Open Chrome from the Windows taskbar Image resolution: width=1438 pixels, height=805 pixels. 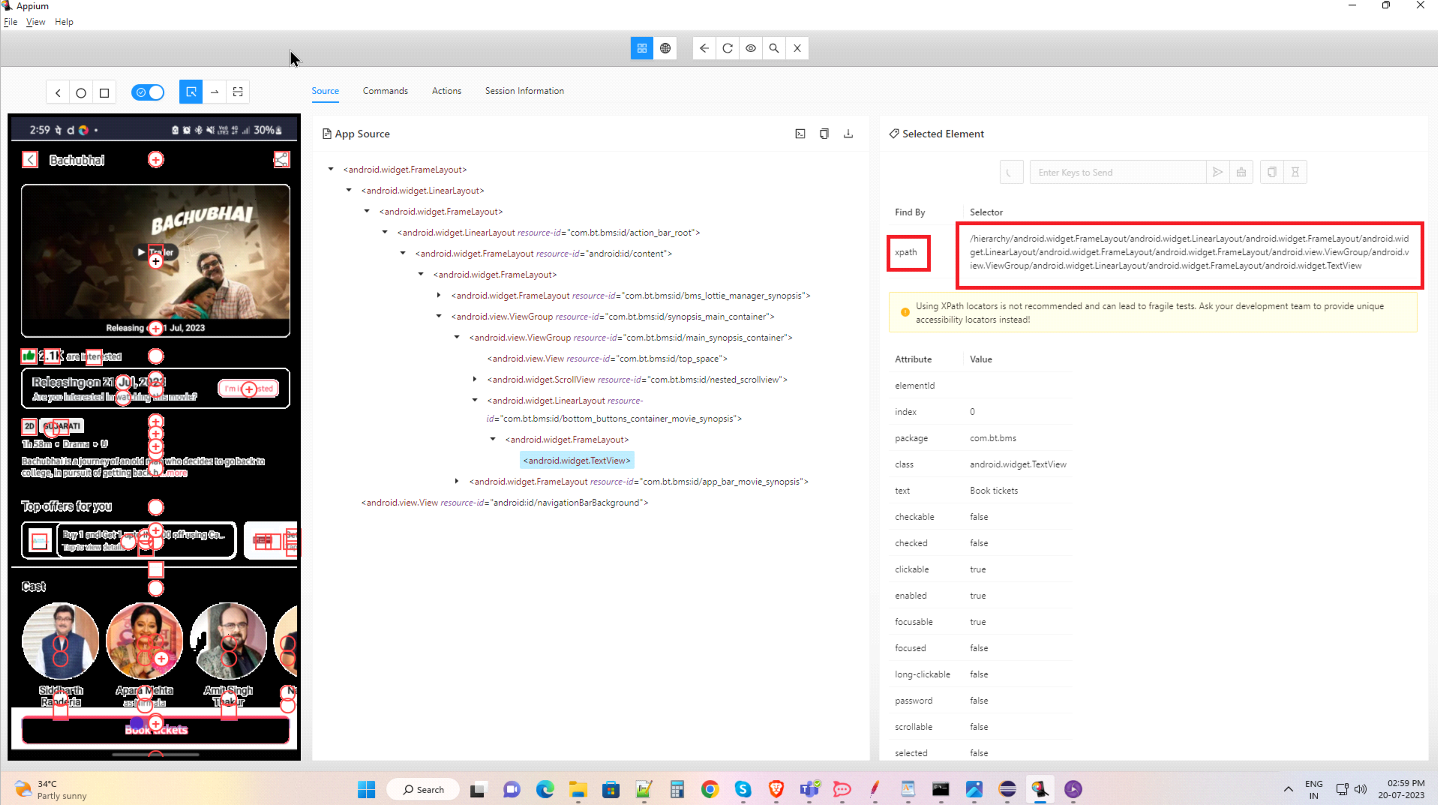tap(709, 789)
